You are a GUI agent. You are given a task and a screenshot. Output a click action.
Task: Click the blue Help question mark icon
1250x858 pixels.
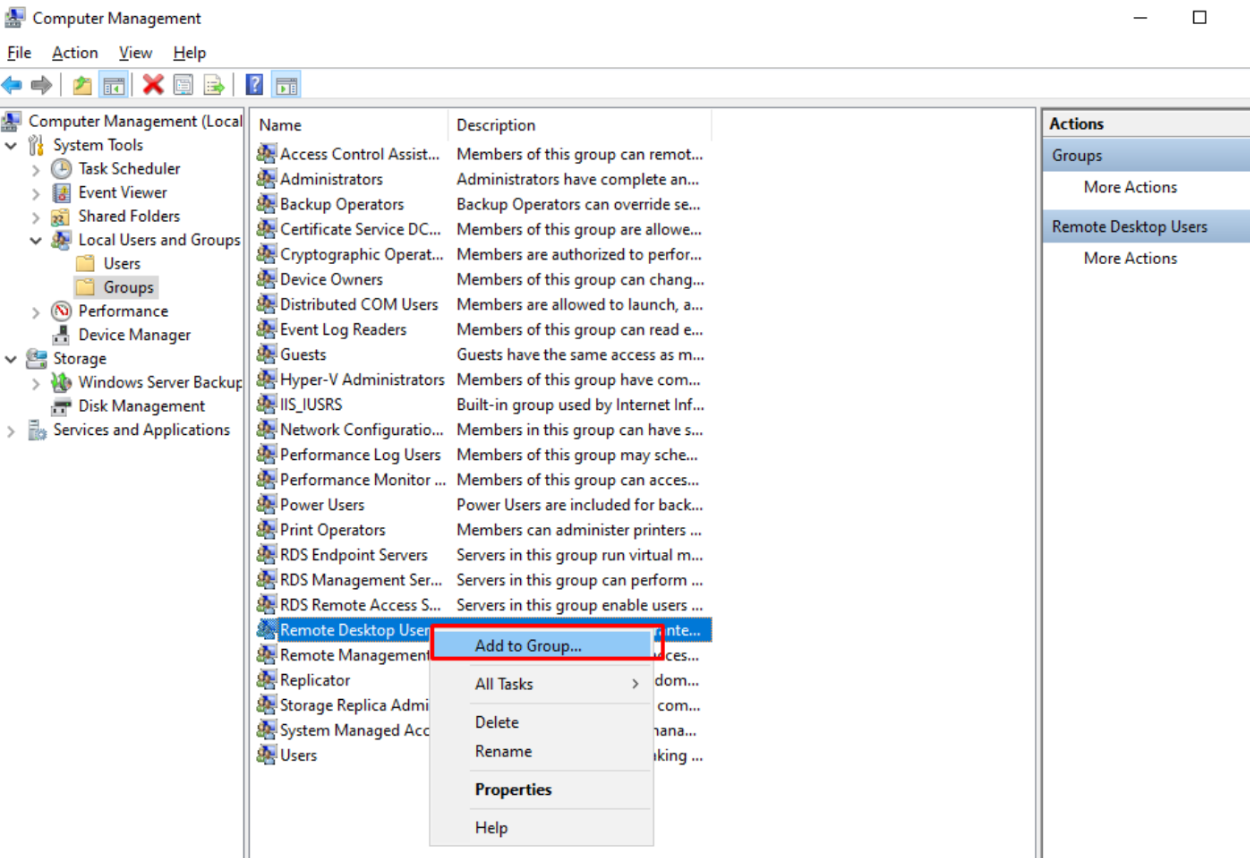coord(252,84)
